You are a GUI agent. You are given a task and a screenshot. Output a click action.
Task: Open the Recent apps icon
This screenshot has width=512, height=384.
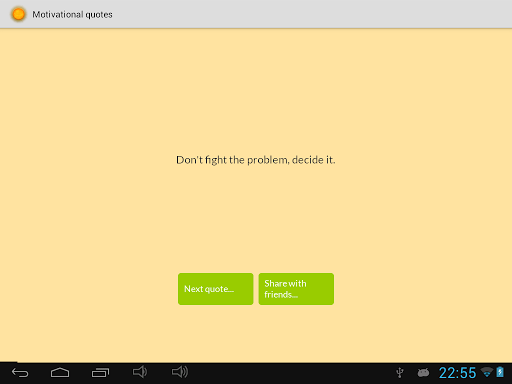click(100, 372)
